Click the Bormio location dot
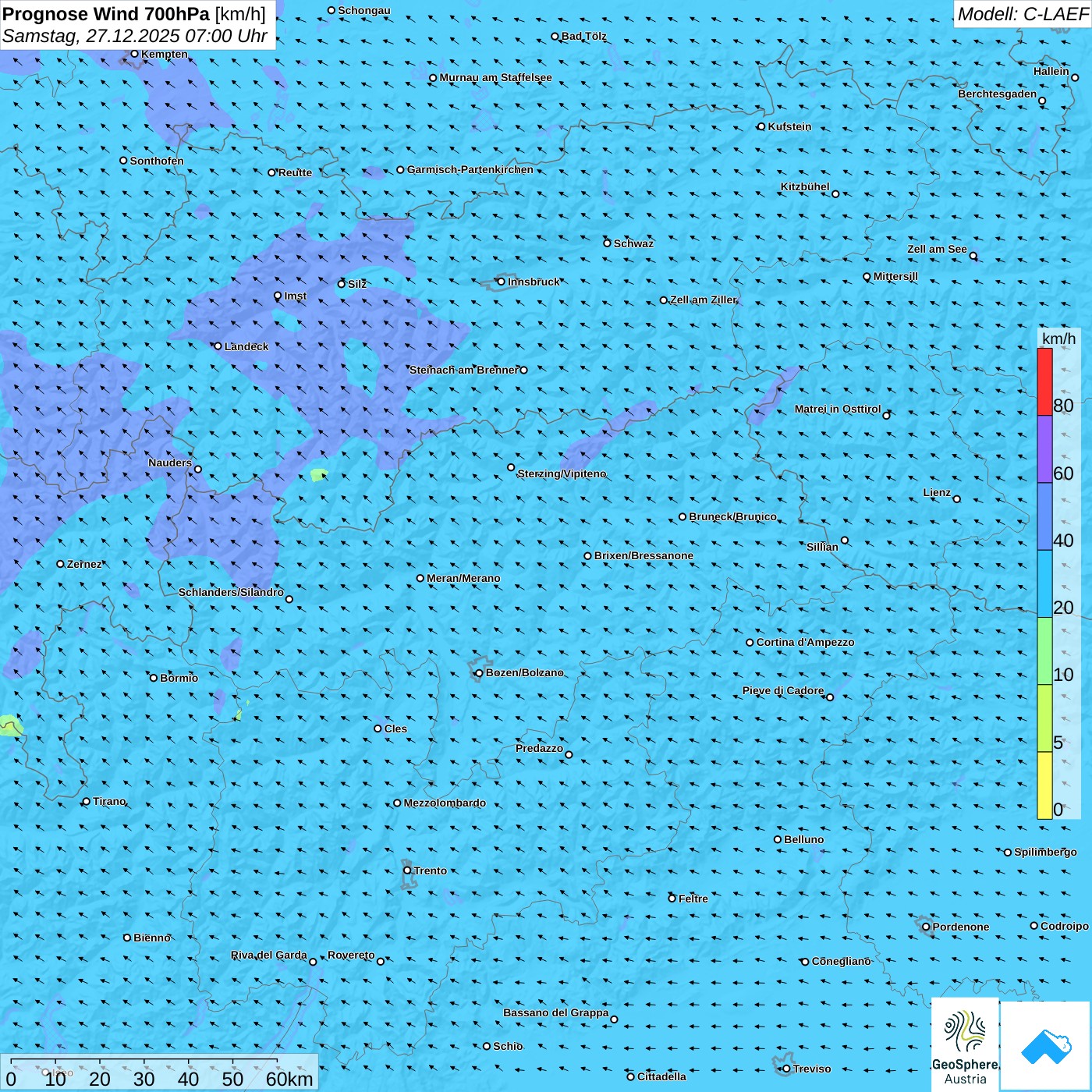This screenshot has width=1092, height=1092. coord(154,678)
